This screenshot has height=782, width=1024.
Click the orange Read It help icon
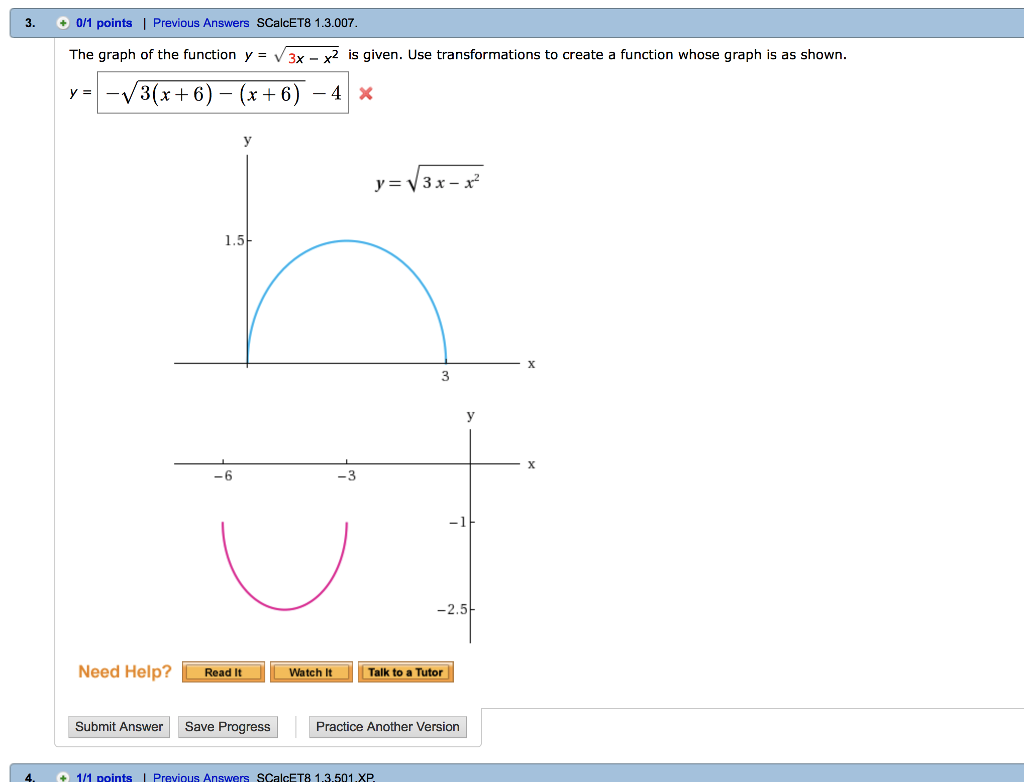222,672
